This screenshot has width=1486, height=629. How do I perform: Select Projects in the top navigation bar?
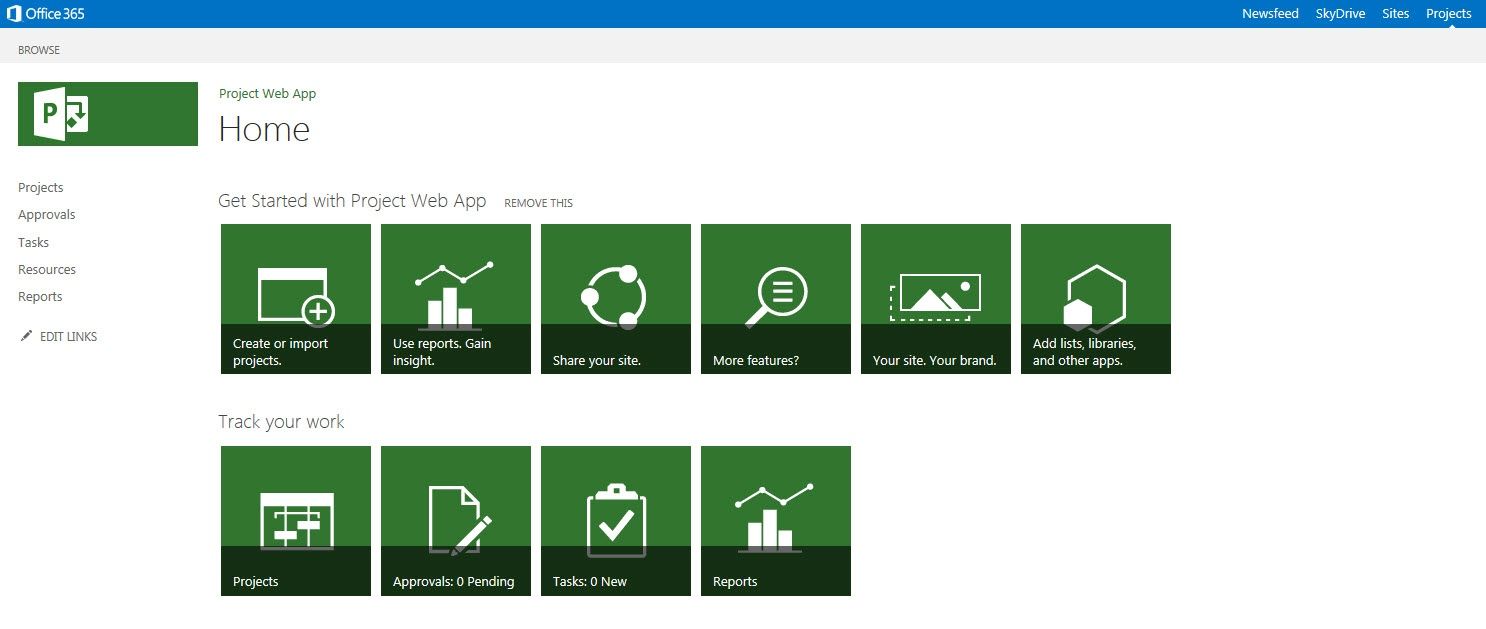[1449, 14]
